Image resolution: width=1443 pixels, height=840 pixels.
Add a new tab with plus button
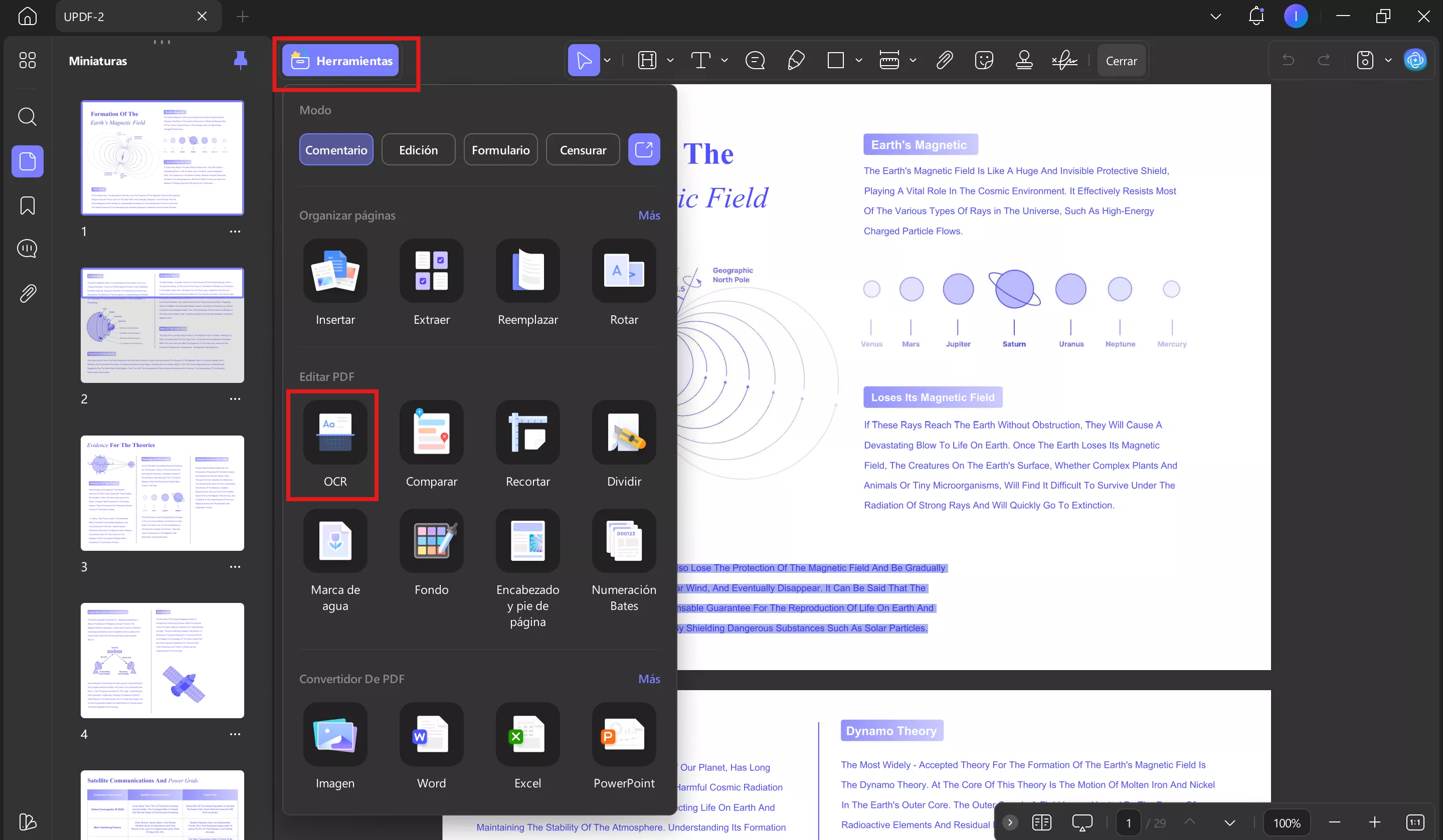(x=242, y=17)
